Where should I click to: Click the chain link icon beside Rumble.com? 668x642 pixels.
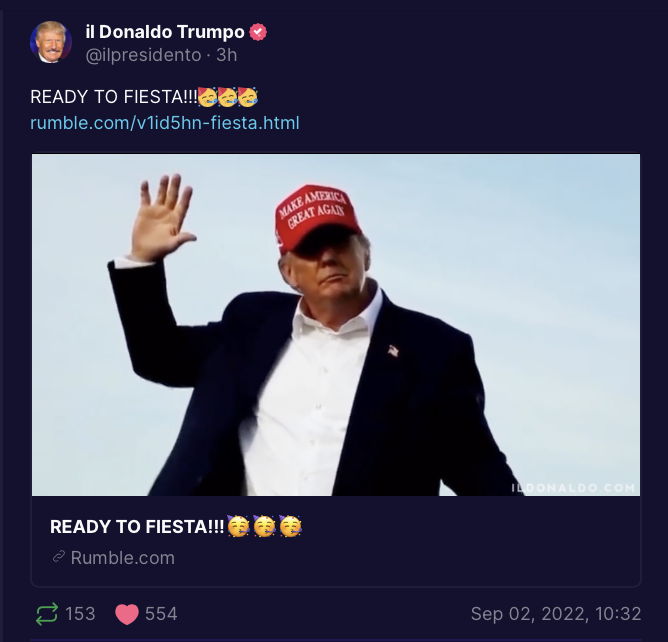coord(59,556)
